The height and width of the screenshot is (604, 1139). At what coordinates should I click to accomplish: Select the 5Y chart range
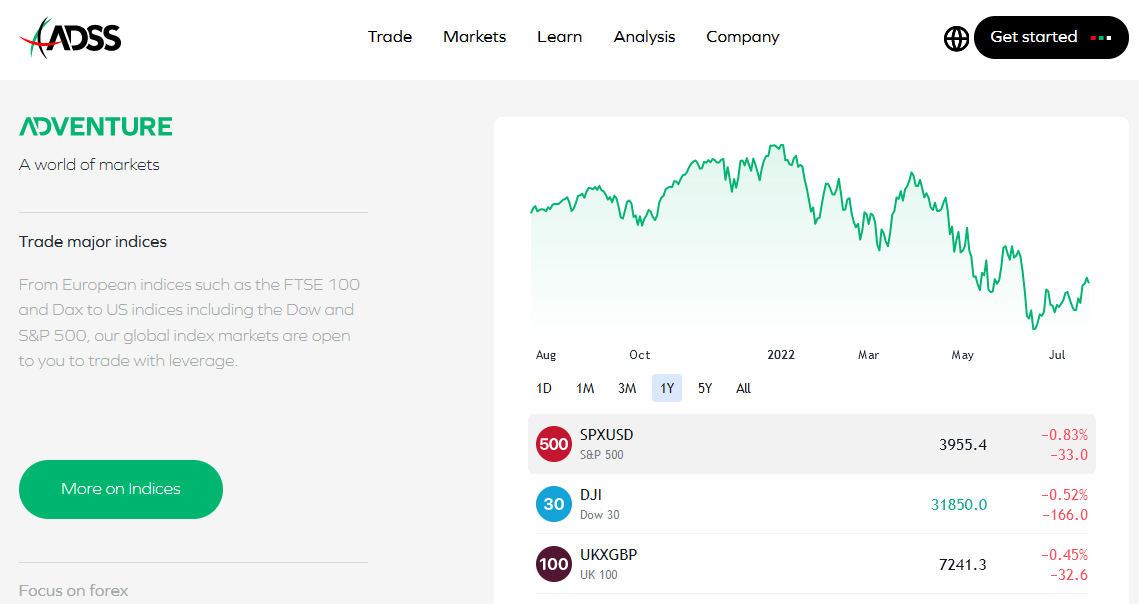pyautogui.click(x=705, y=388)
